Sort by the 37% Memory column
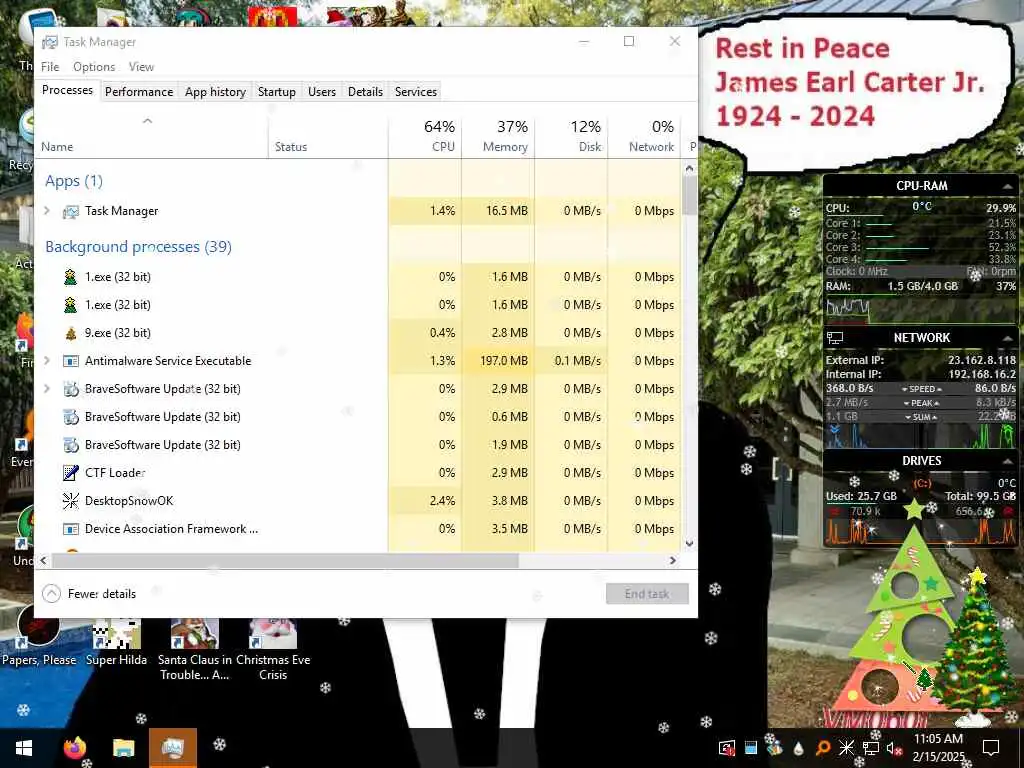 [498, 136]
